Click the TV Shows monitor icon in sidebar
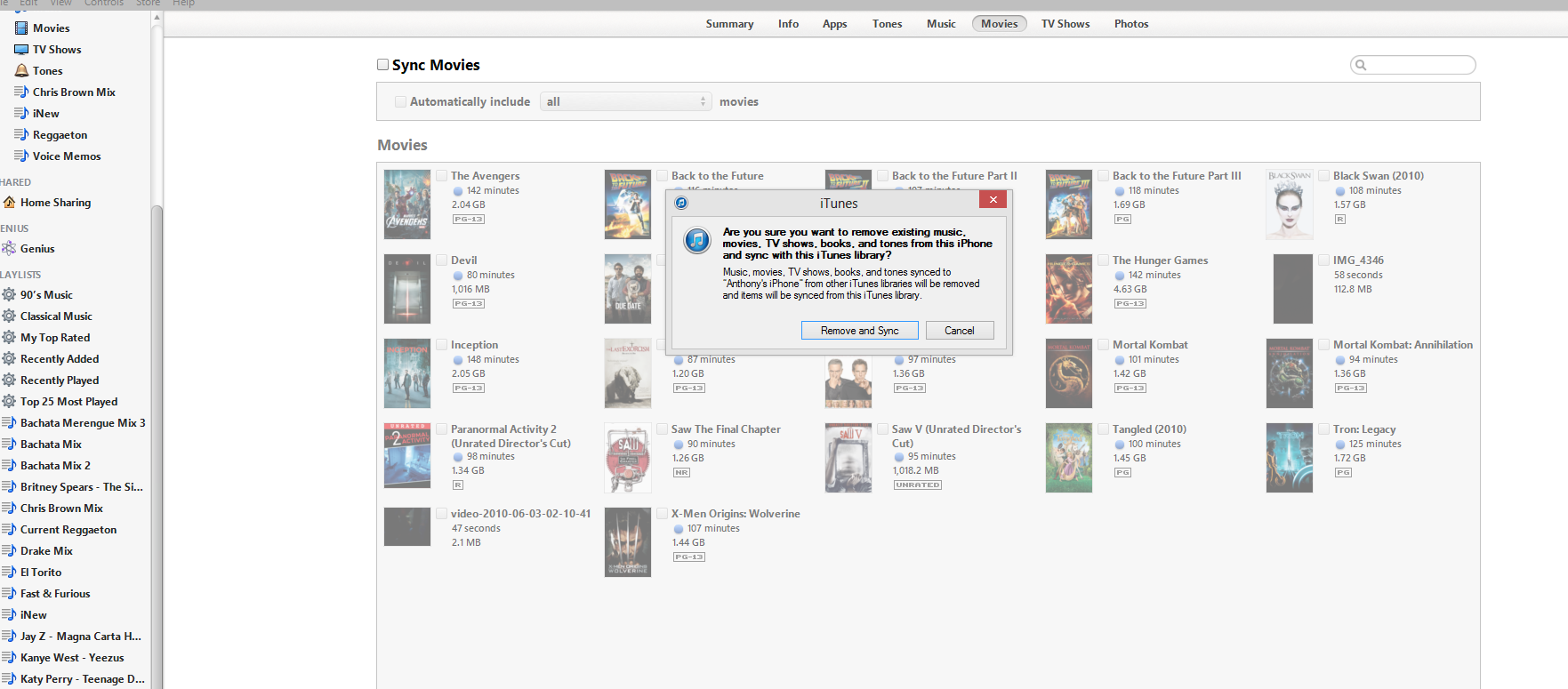The height and width of the screenshot is (689, 1568). [x=21, y=50]
